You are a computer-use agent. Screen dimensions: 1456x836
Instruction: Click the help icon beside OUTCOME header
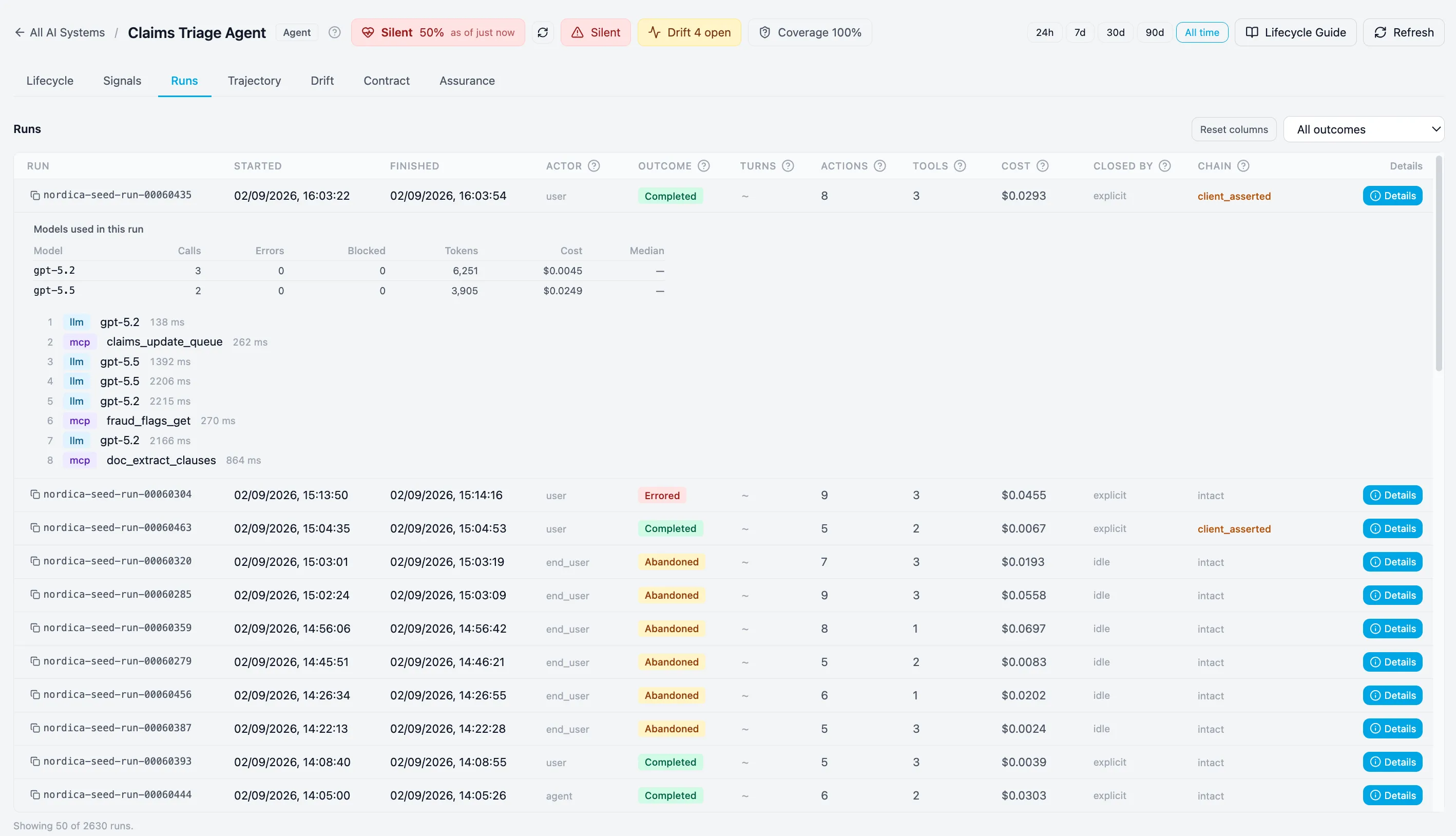tap(703, 166)
